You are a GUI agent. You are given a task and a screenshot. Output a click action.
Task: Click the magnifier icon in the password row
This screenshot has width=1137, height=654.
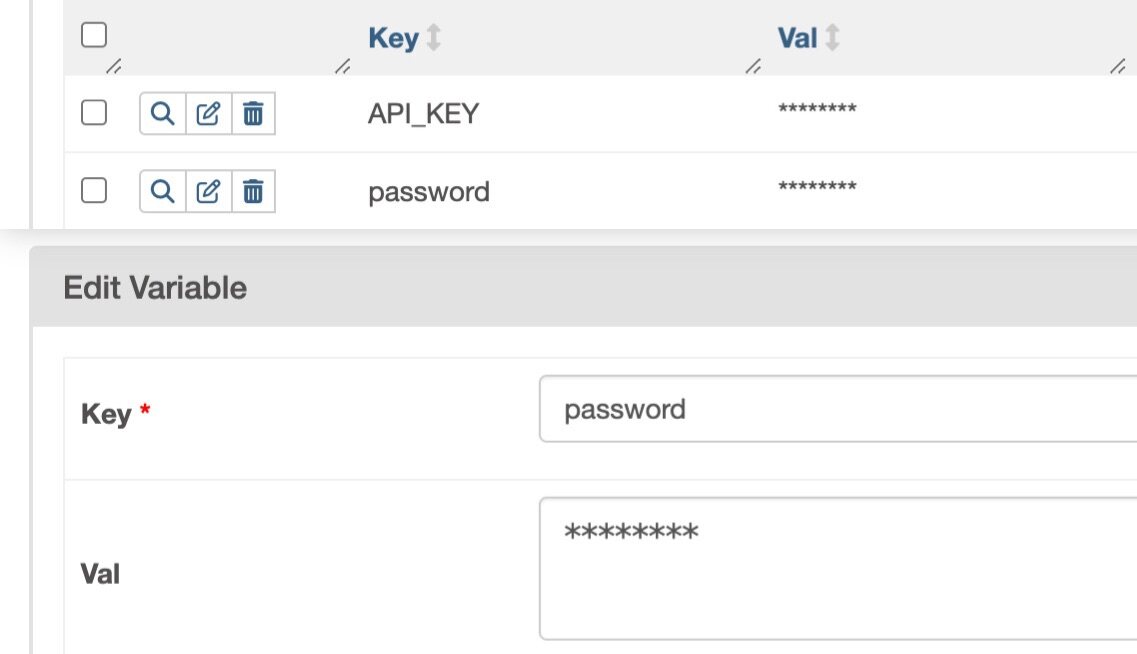pos(162,191)
